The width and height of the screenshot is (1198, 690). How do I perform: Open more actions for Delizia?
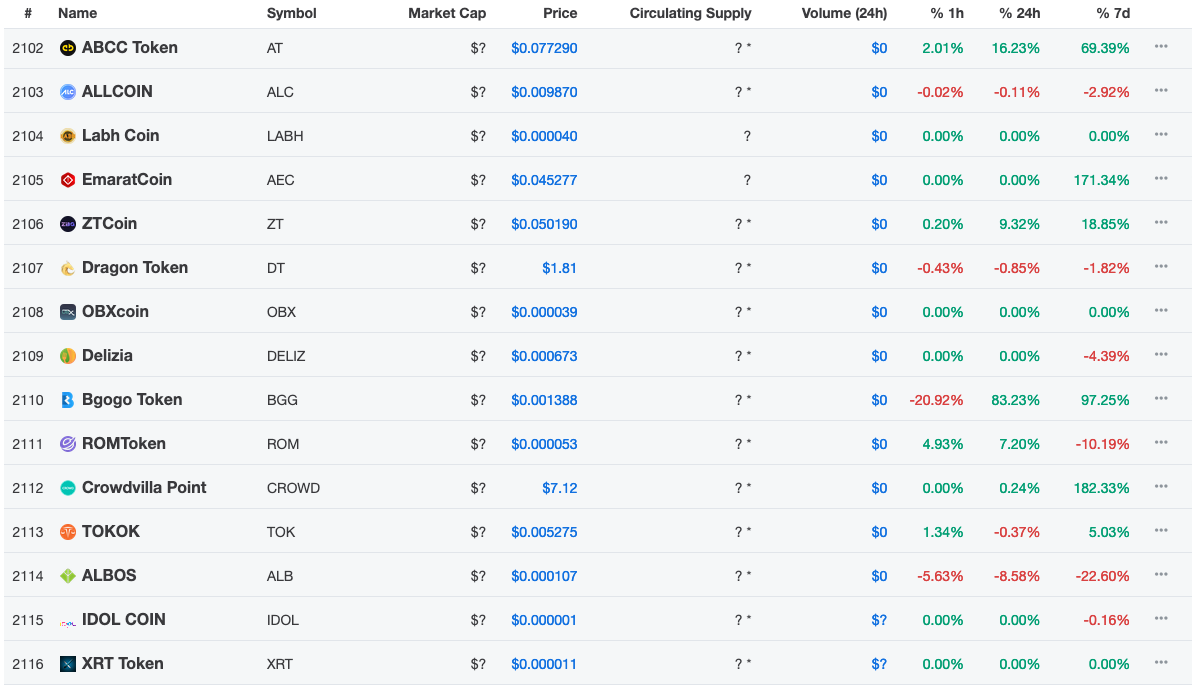[x=1161, y=354]
